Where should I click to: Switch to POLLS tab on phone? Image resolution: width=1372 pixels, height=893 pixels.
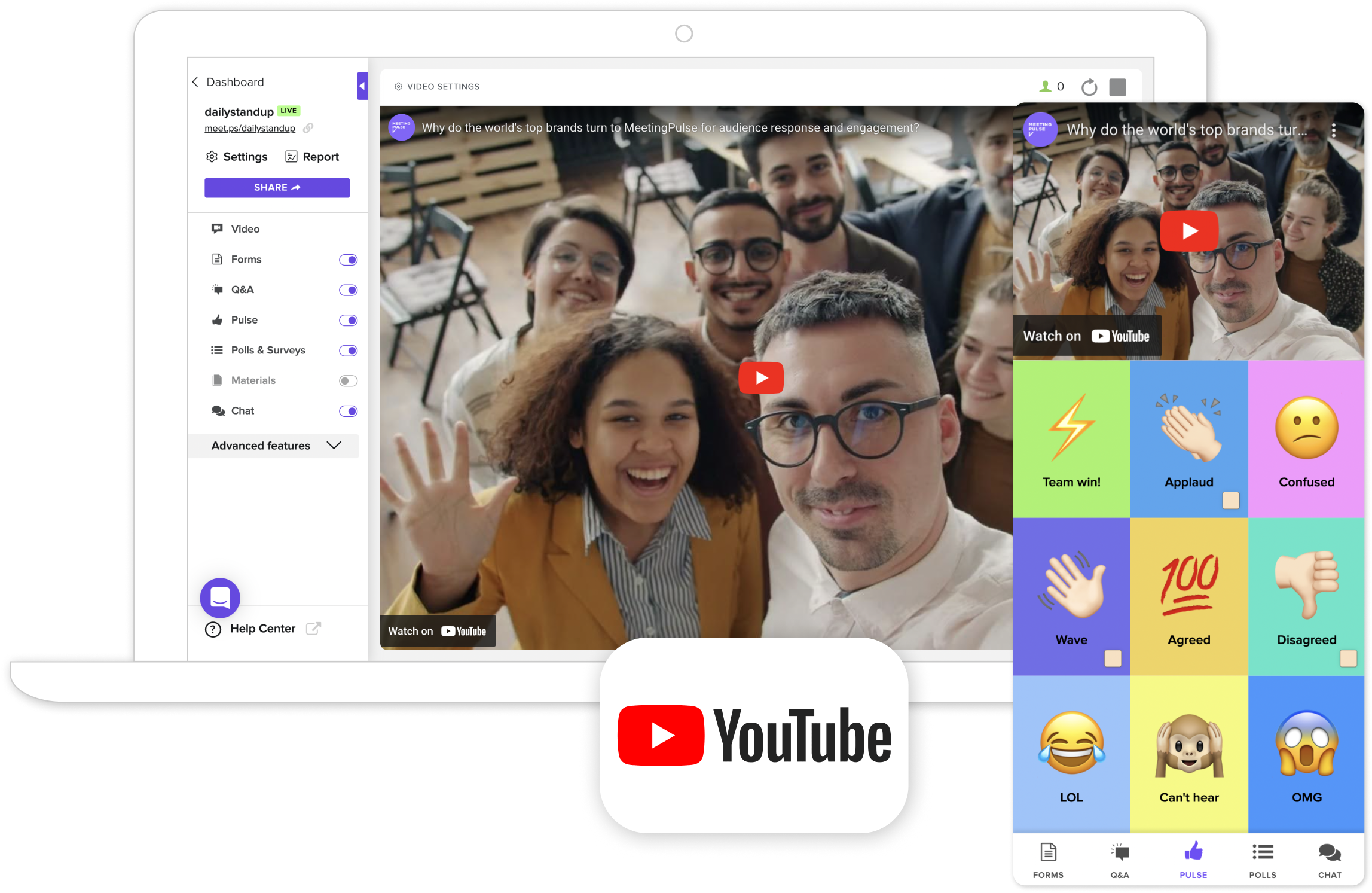pos(1263,861)
